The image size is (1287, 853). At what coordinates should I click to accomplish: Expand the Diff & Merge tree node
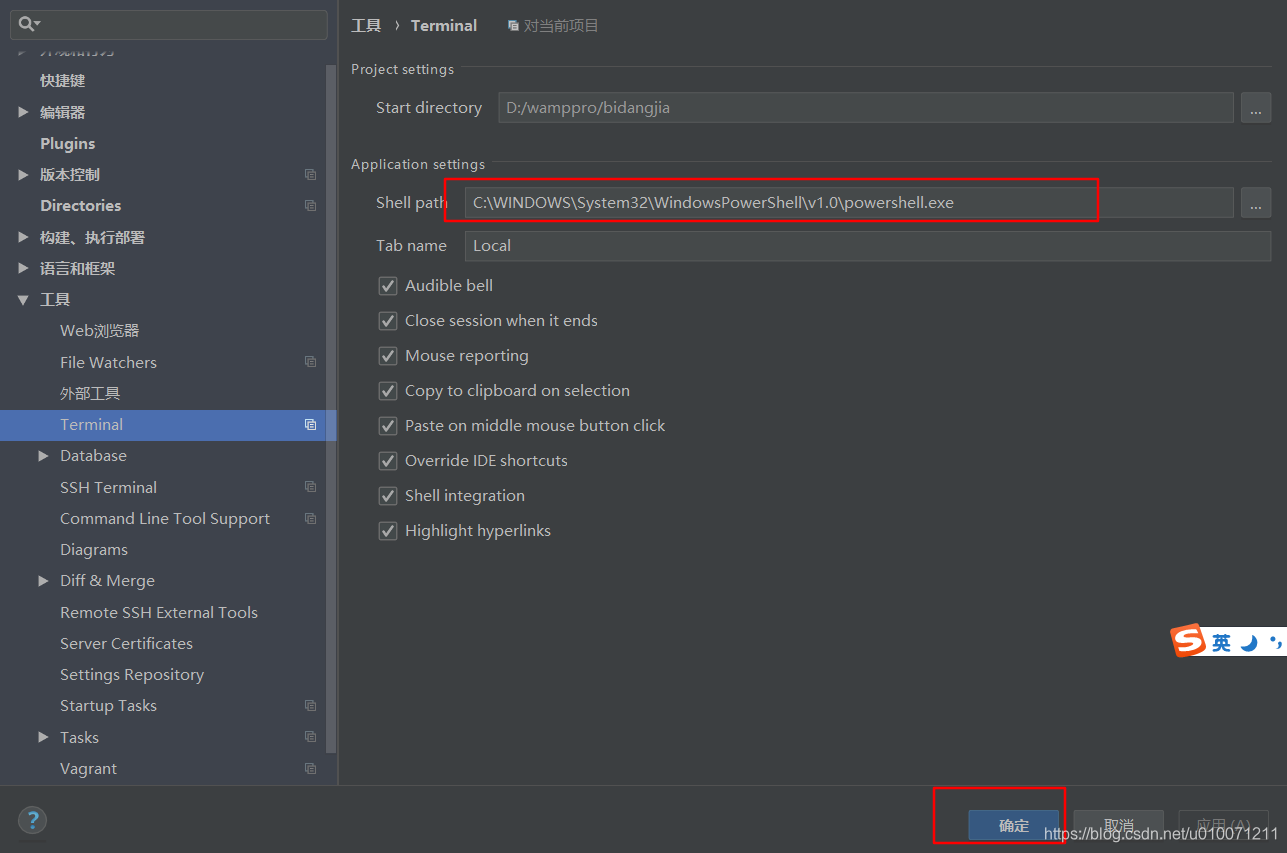[43, 580]
